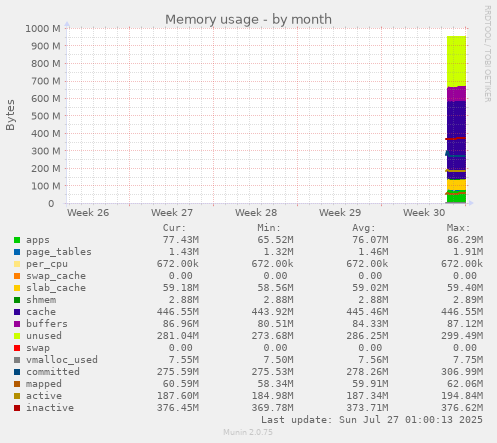Click the purple buffers band in graph
The height and width of the screenshot is (443, 497).
(x=456, y=94)
